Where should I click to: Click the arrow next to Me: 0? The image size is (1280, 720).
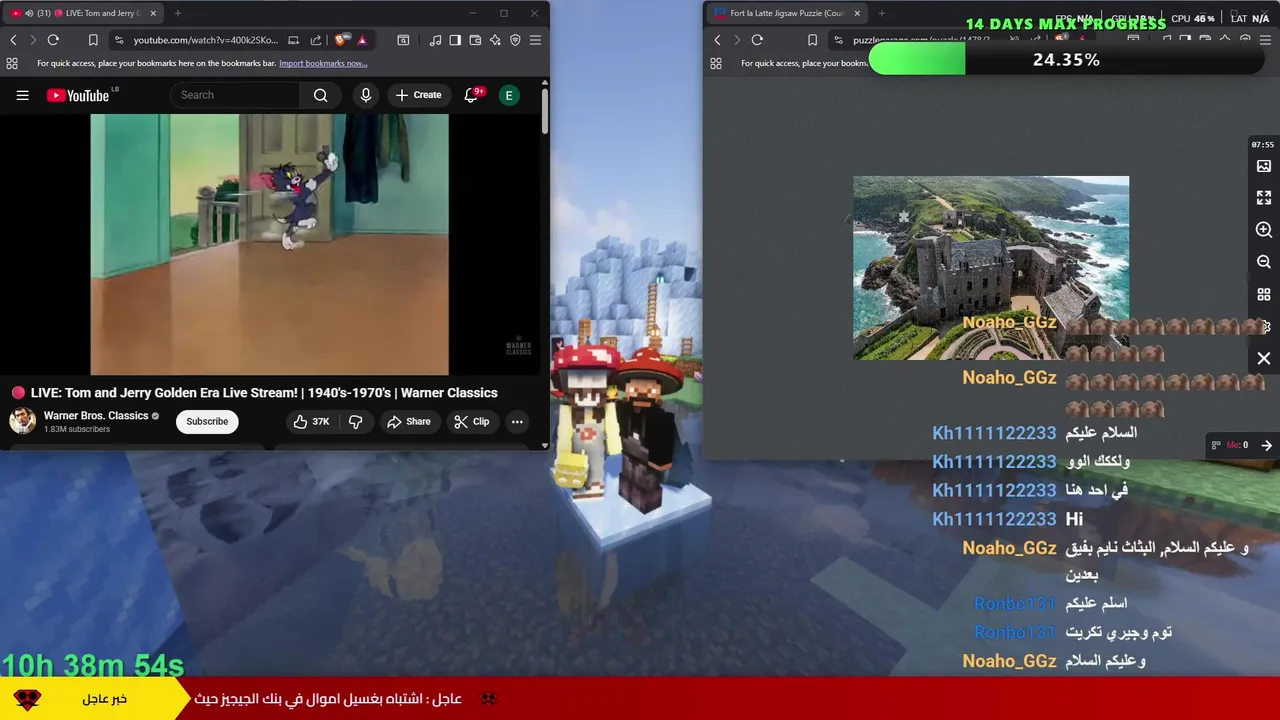point(1266,445)
